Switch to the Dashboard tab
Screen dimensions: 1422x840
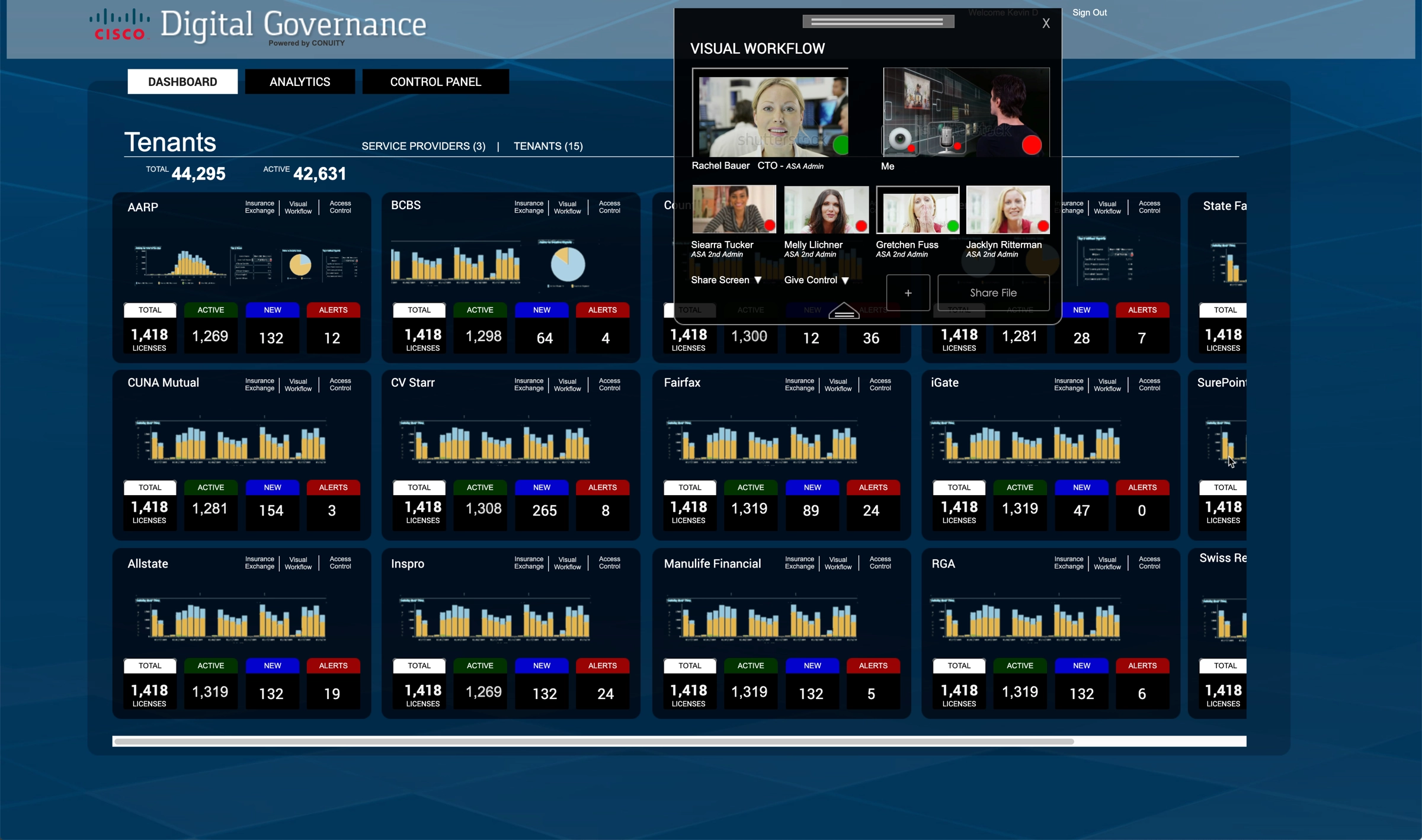pos(182,82)
